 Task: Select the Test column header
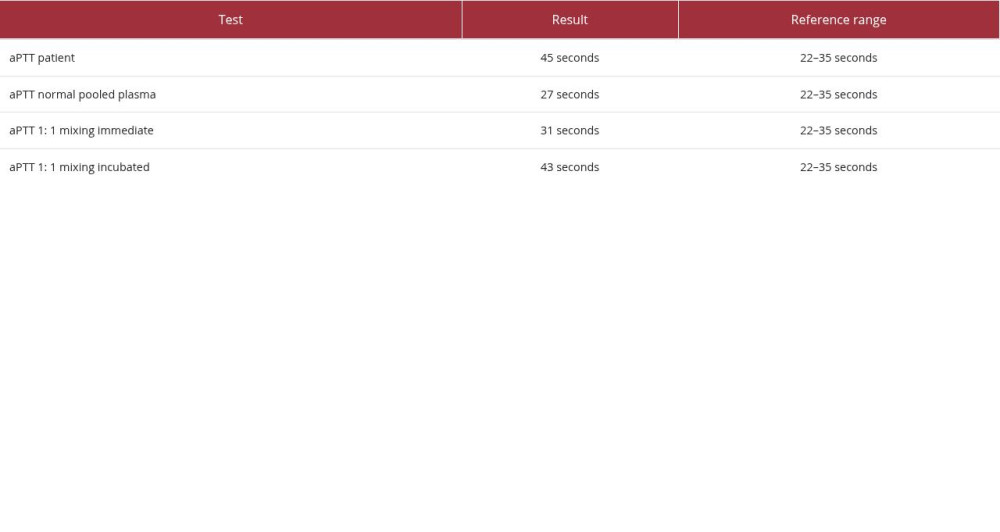[231, 20]
